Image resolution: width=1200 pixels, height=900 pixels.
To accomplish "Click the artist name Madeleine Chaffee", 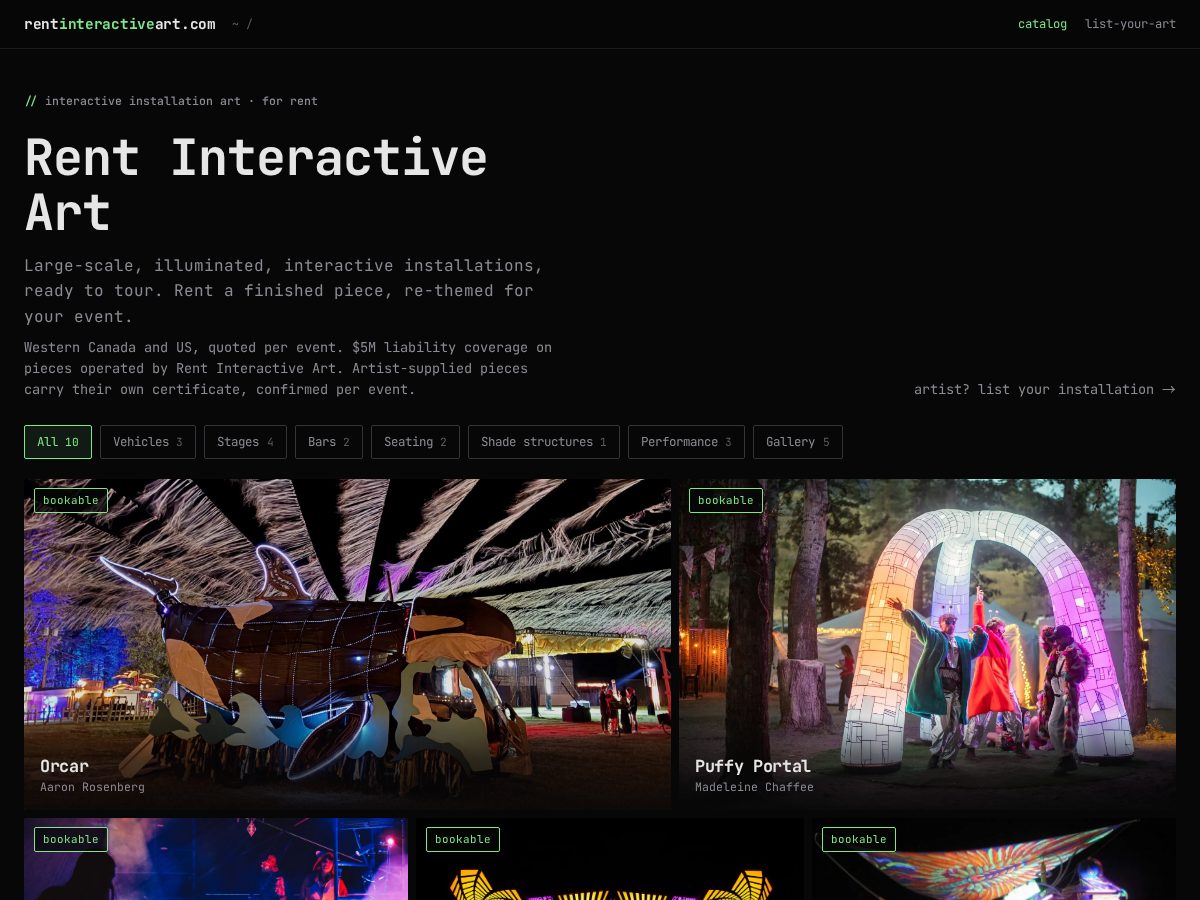I will pos(754,787).
